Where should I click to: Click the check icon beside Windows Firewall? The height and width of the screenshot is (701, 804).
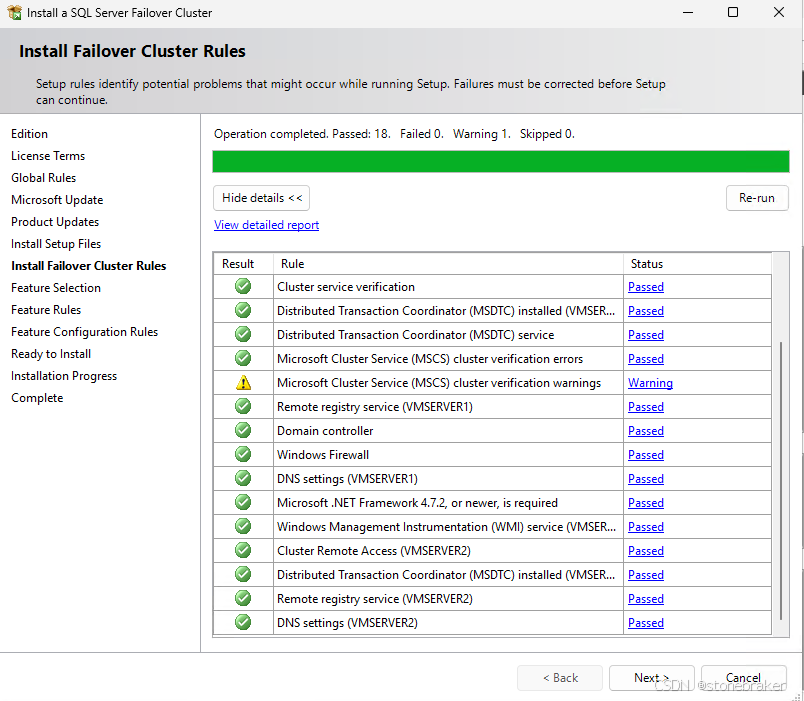pos(243,454)
